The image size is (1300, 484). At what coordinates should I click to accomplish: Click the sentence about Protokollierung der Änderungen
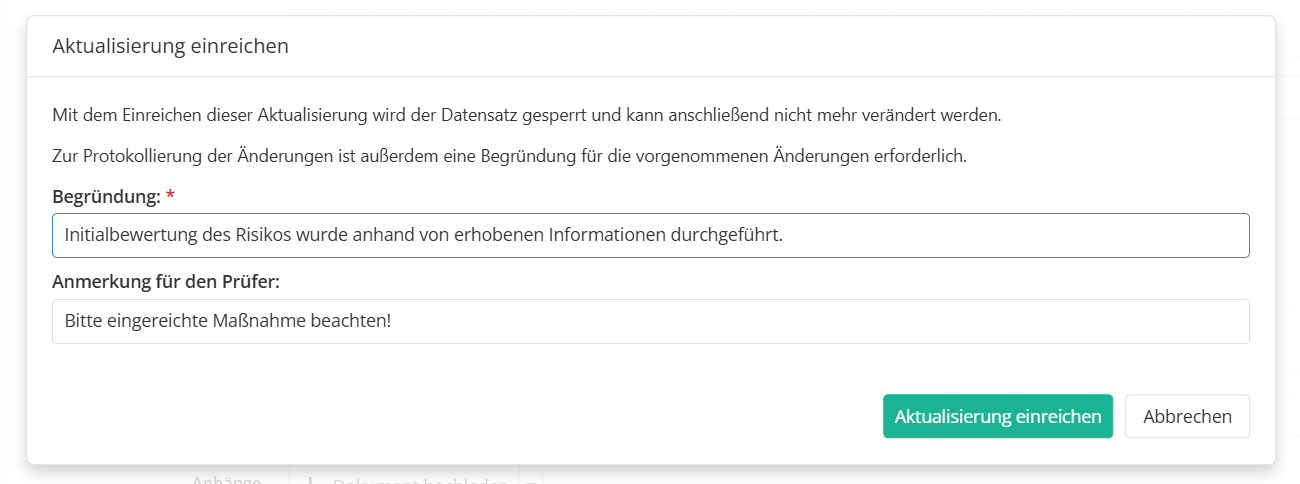tap(509, 157)
